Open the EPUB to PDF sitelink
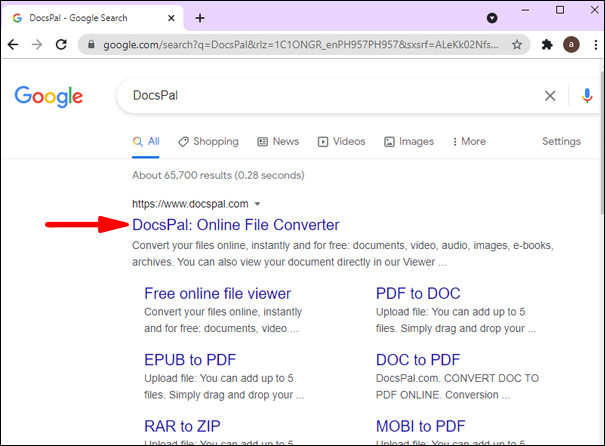Screen dimensions: 605x446 (190, 360)
